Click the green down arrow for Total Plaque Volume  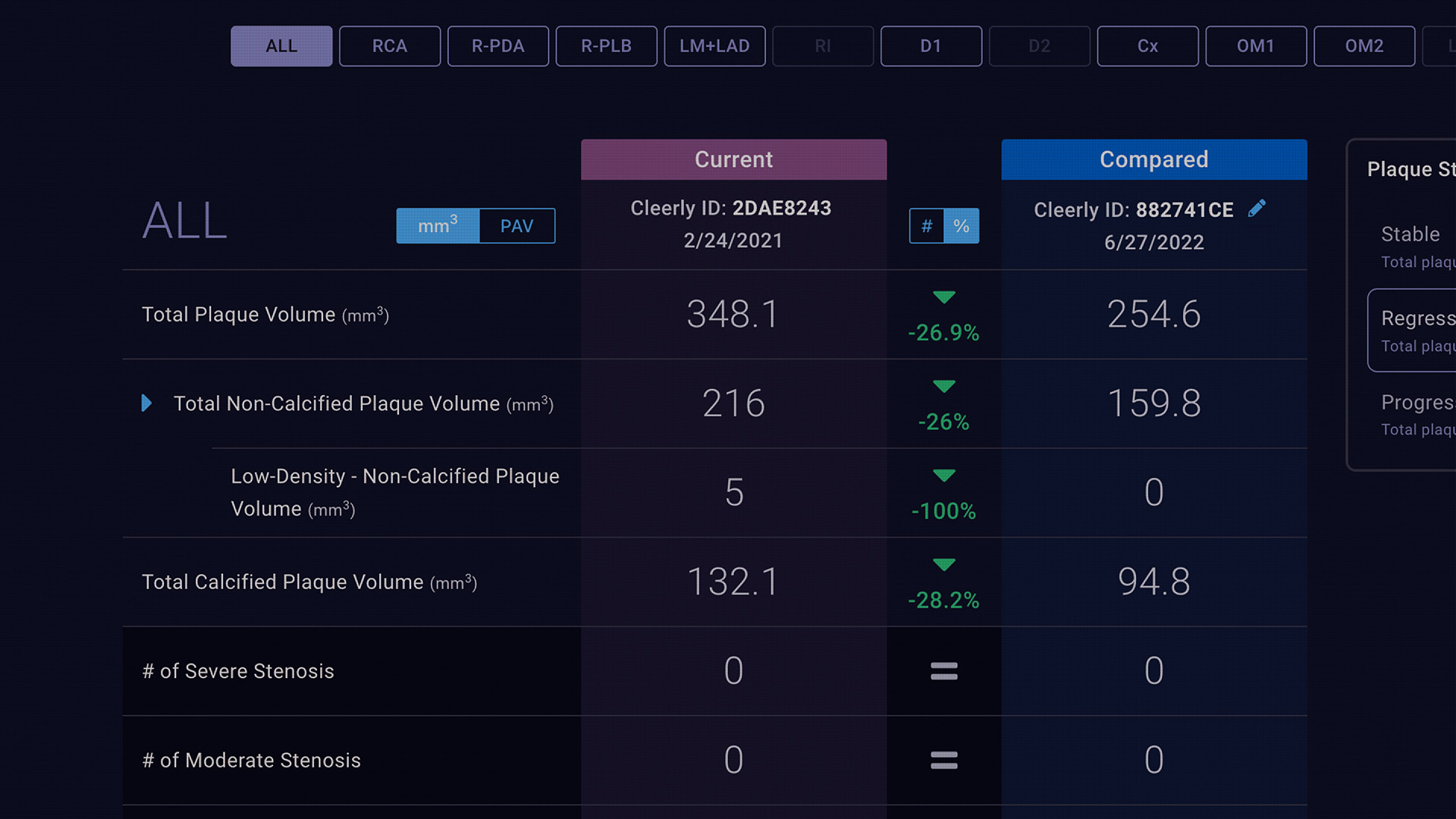coord(943,297)
